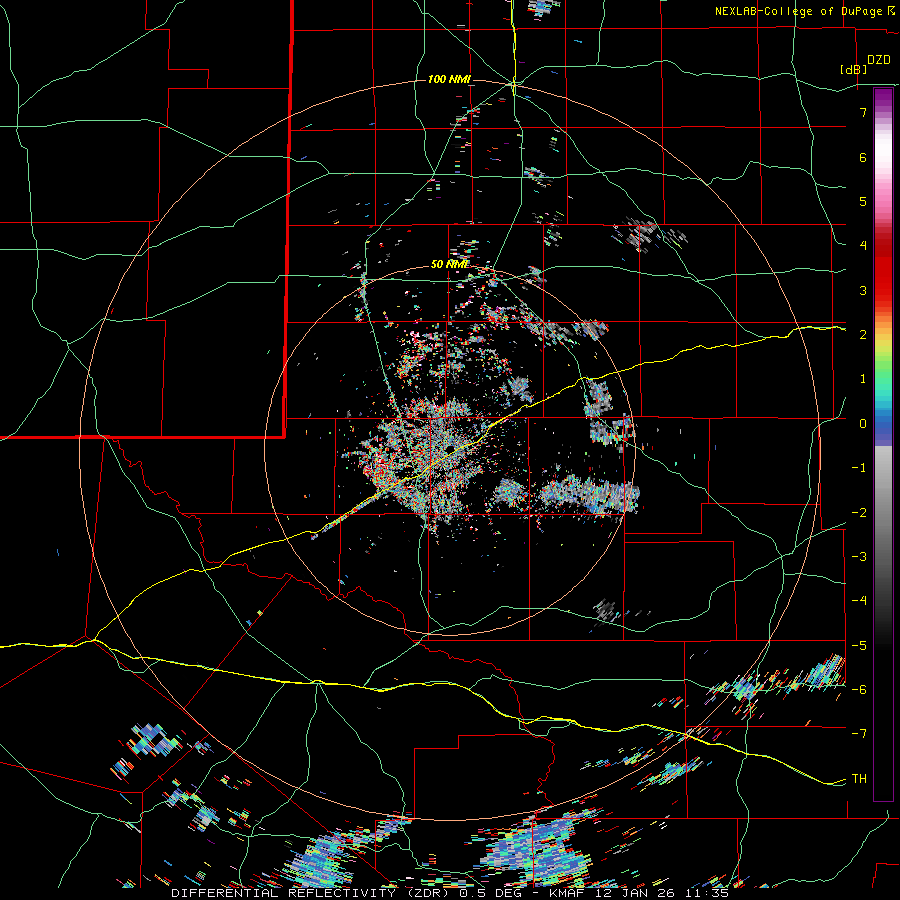Click the 2 value on the color scale
Image resolution: width=900 pixels, height=900 pixels.
click(863, 335)
